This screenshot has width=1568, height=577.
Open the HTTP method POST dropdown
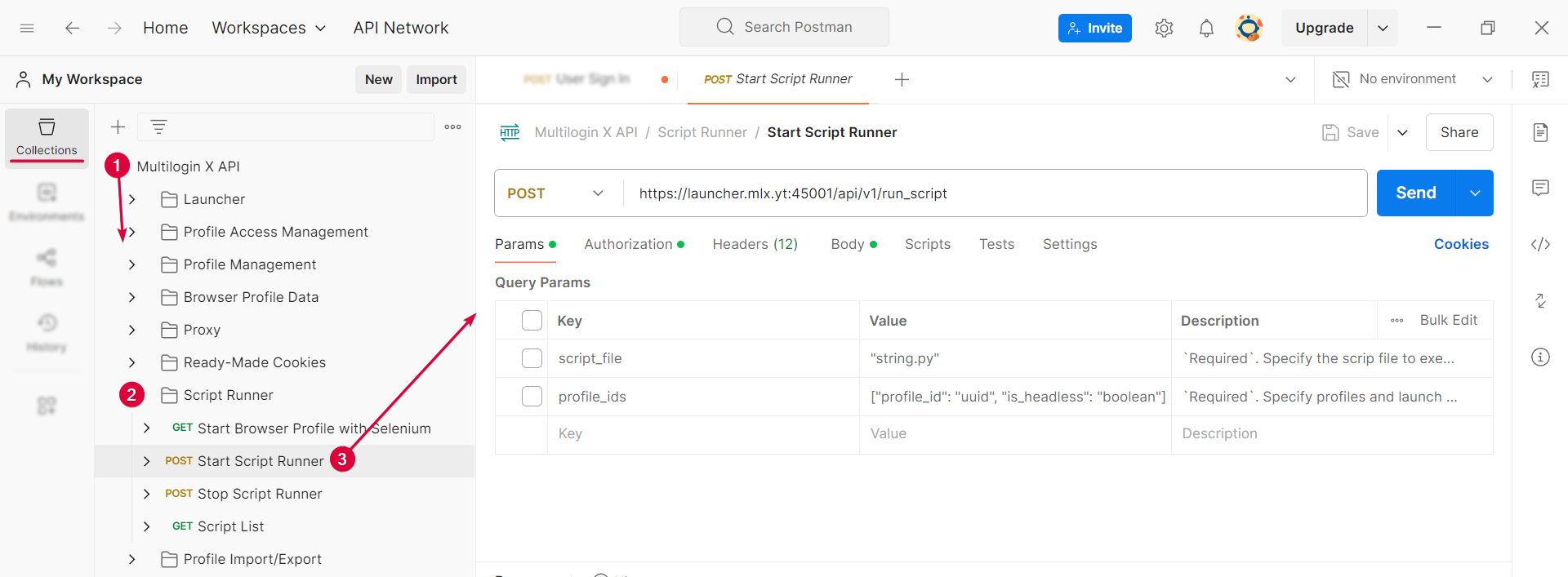coord(556,193)
